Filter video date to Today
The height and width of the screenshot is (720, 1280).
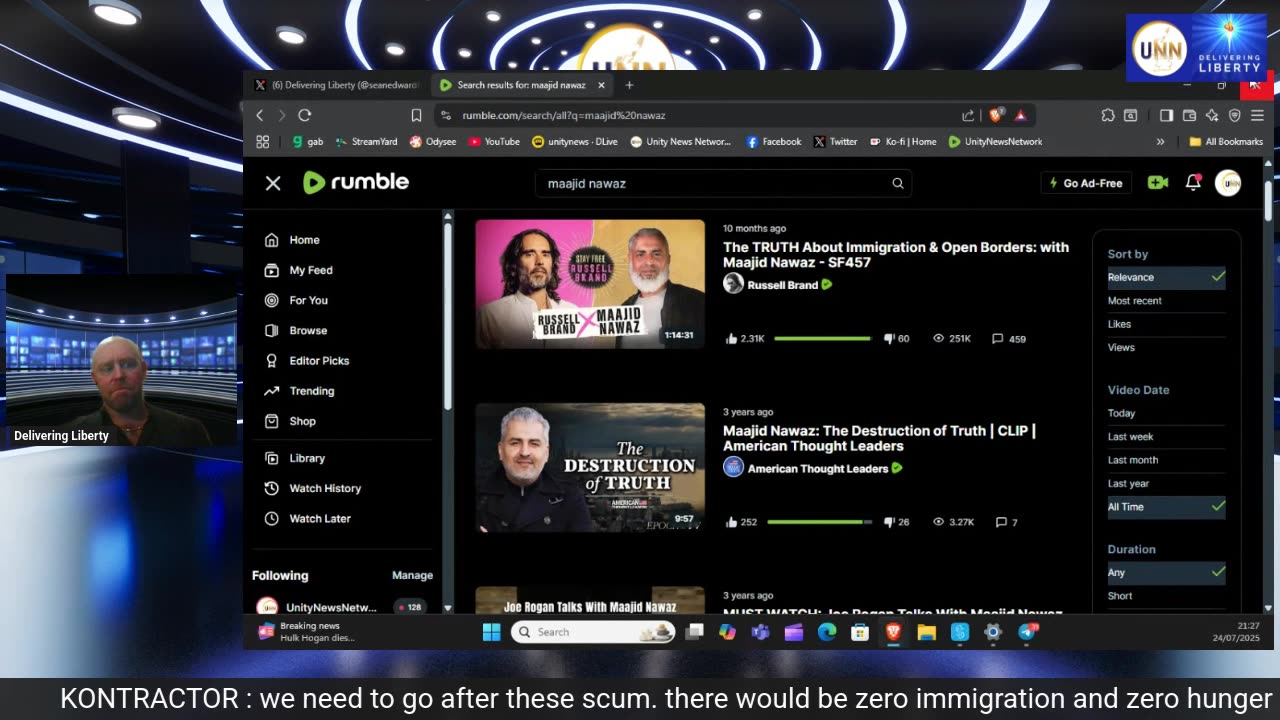pos(1121,413)
